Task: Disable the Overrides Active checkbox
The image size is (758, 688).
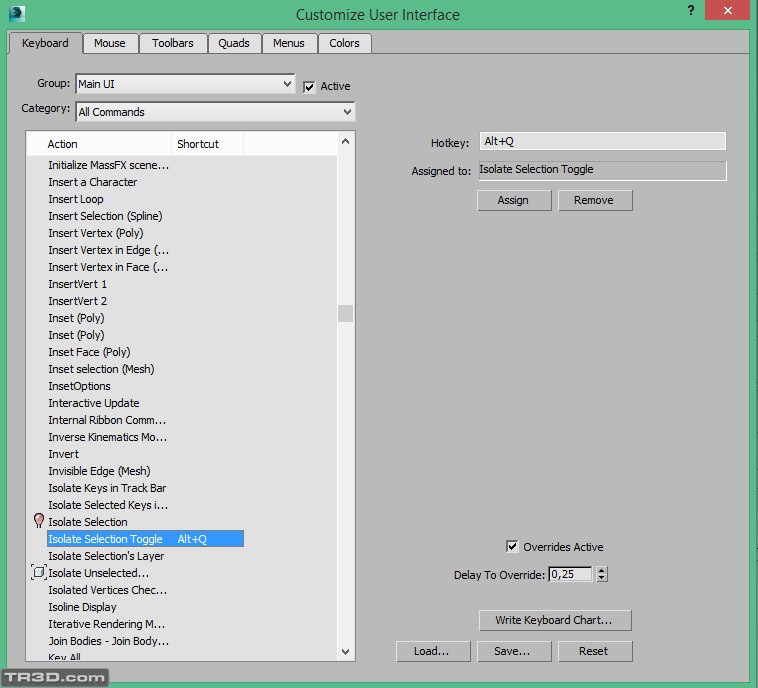Action: coord(512,547)
